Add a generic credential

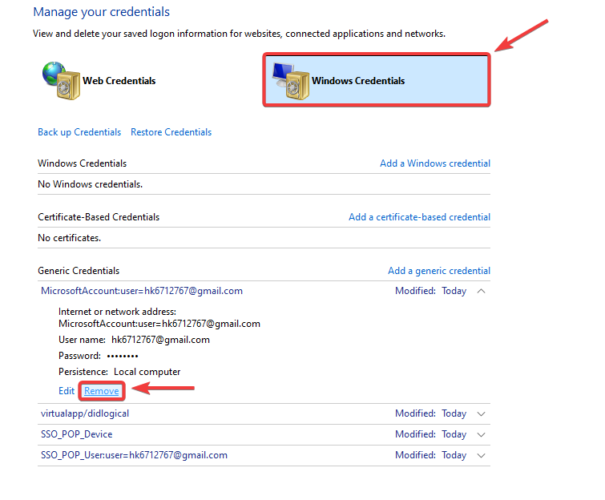439,270
